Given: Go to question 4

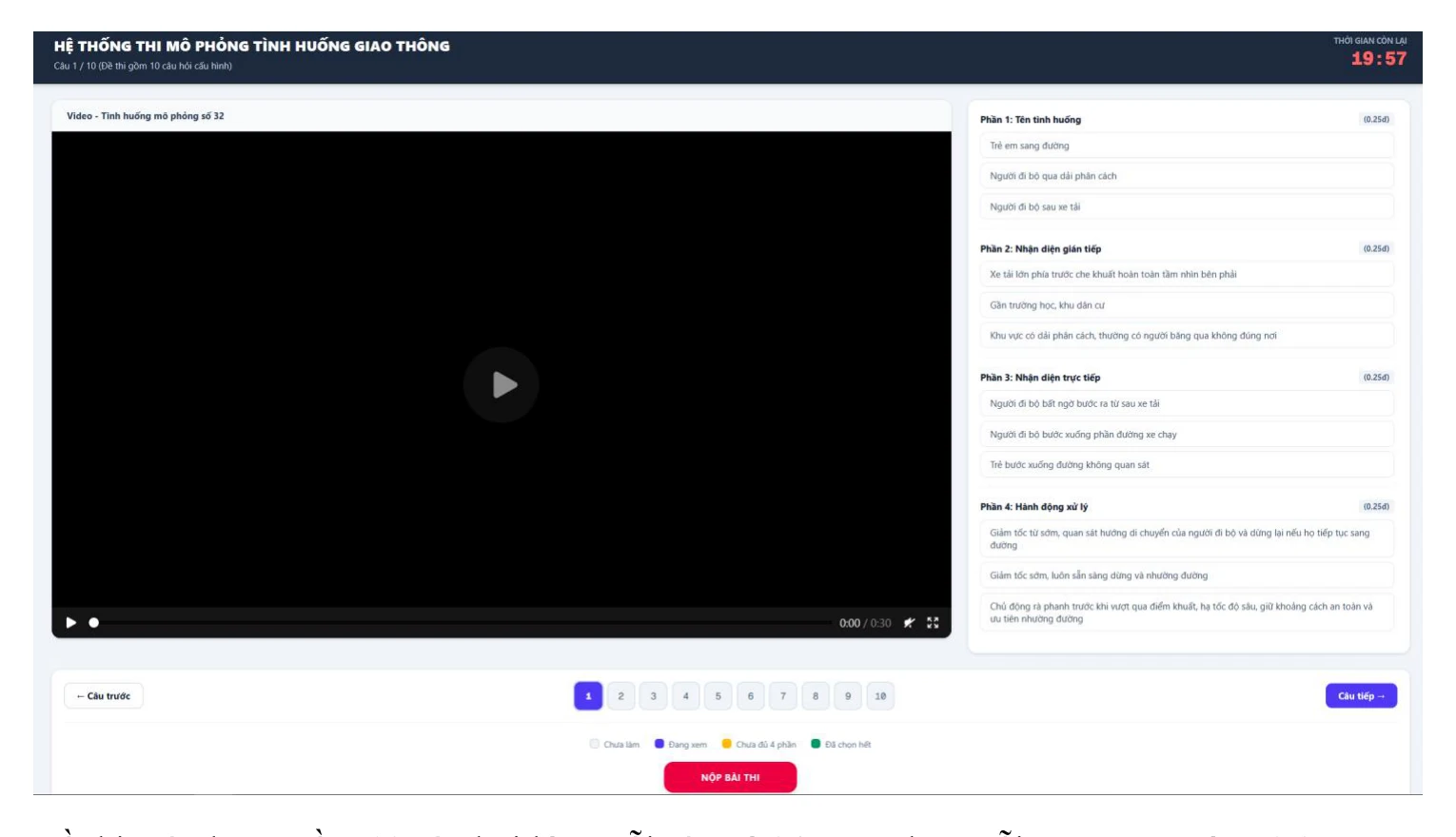Looking at the screenshot, I should pos(685,696).
